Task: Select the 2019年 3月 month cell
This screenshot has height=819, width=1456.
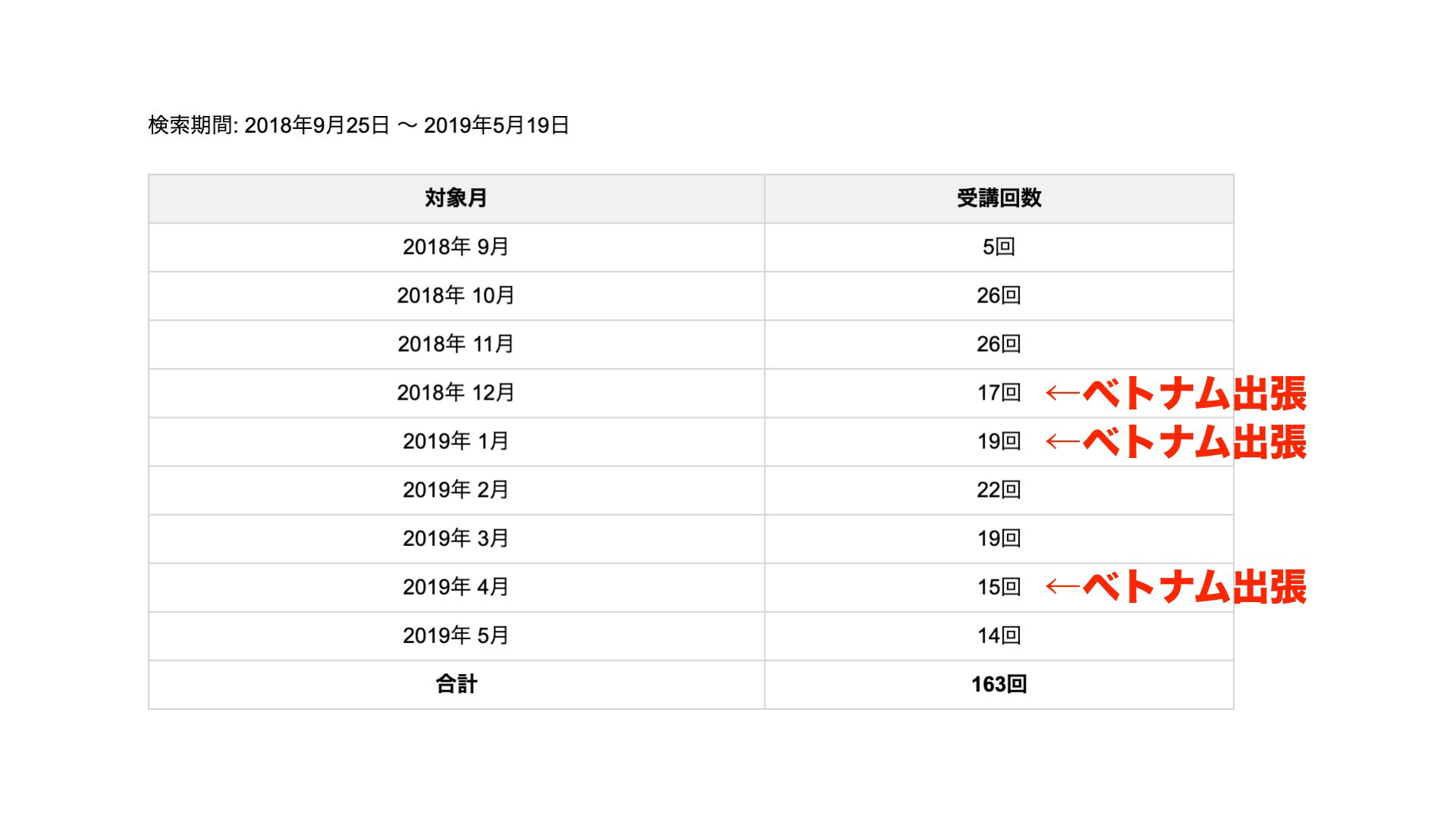Action: (457, 538)
